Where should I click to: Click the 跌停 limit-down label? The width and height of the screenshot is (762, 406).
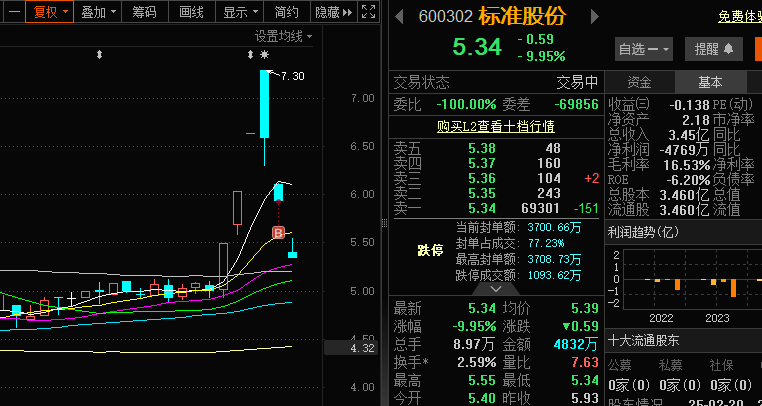pos(431,251)
